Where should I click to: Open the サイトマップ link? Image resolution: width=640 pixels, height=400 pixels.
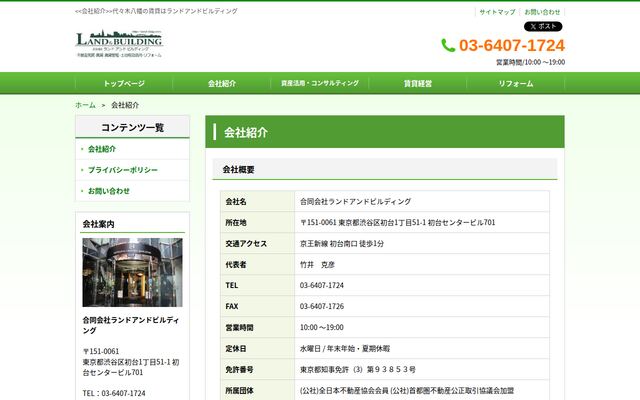pos(497,12)
